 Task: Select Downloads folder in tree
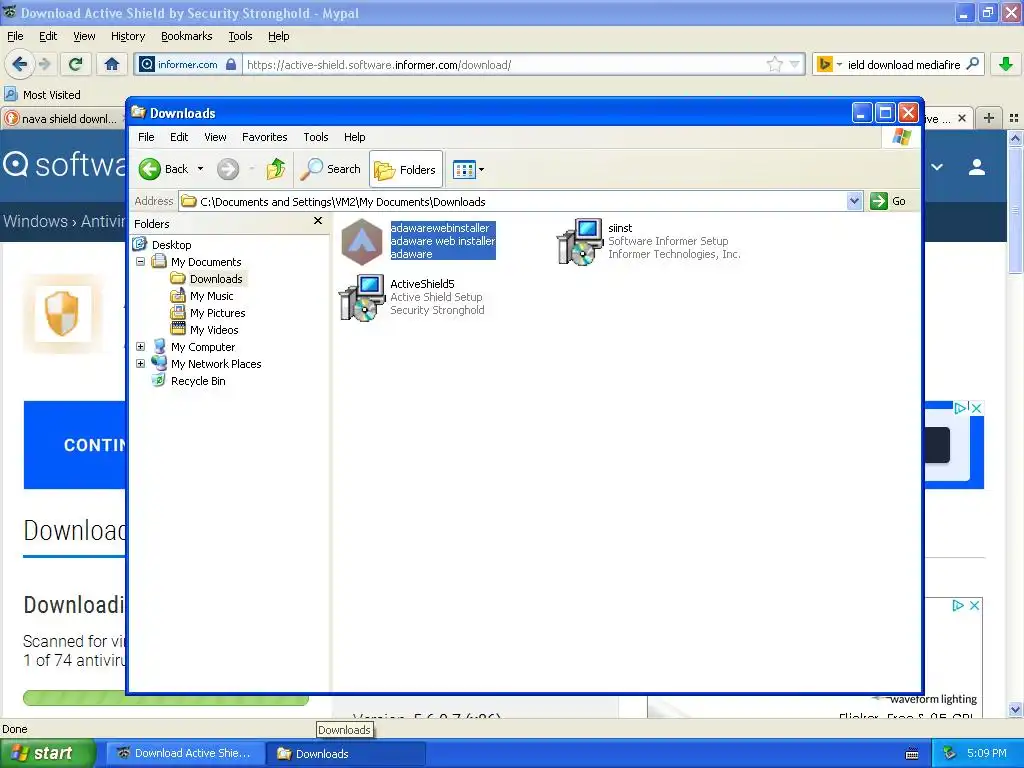click(x=216, y=279)
